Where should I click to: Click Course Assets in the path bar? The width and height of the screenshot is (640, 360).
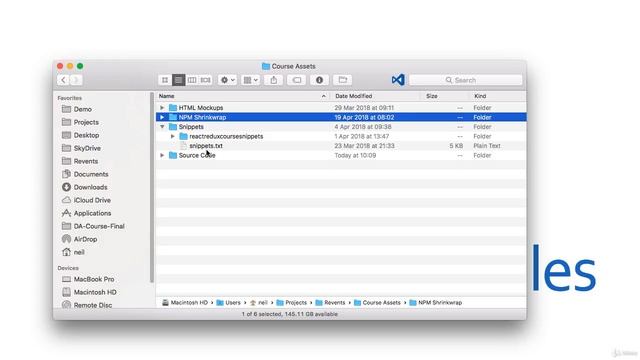(377, 303)
